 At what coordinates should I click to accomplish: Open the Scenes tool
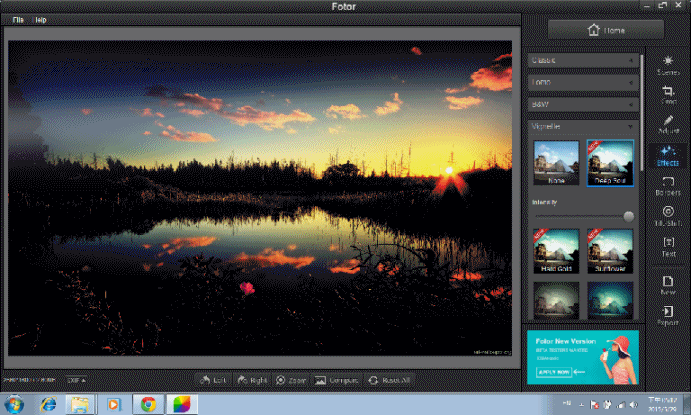pyautogui.click(x=668, y=65)
